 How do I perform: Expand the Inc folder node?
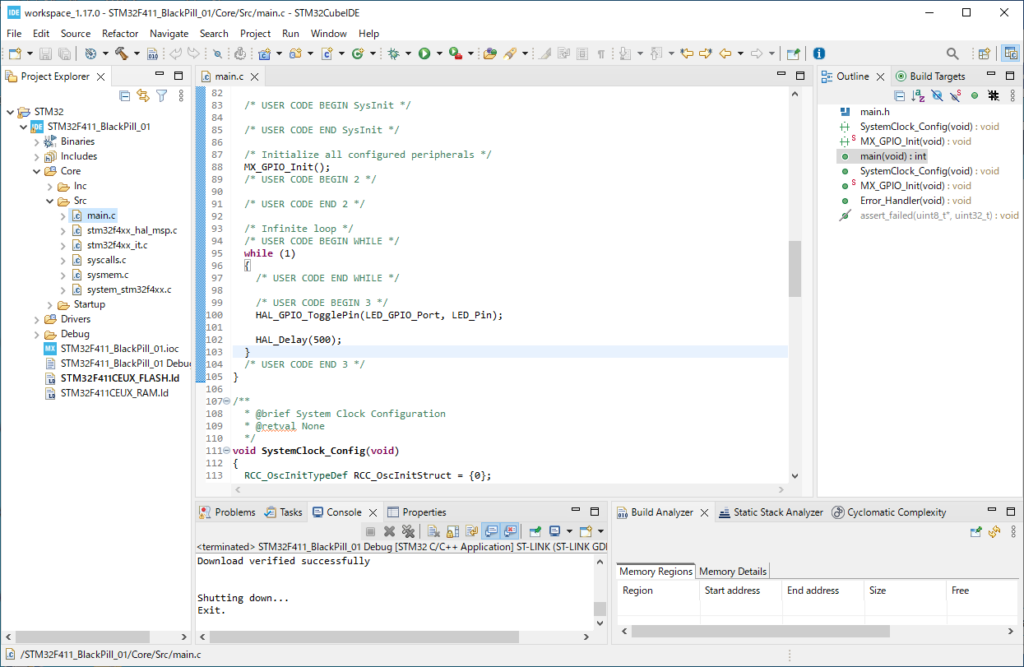point(50,186)
